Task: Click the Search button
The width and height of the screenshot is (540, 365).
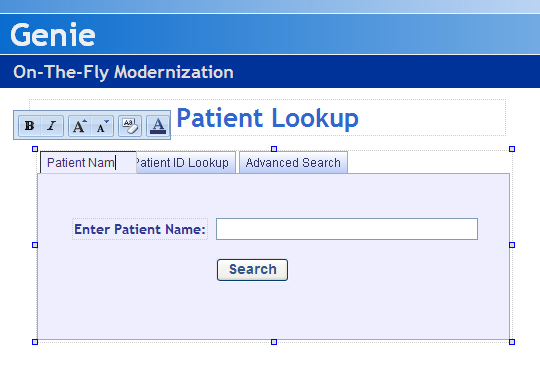Action: (252, 270)
